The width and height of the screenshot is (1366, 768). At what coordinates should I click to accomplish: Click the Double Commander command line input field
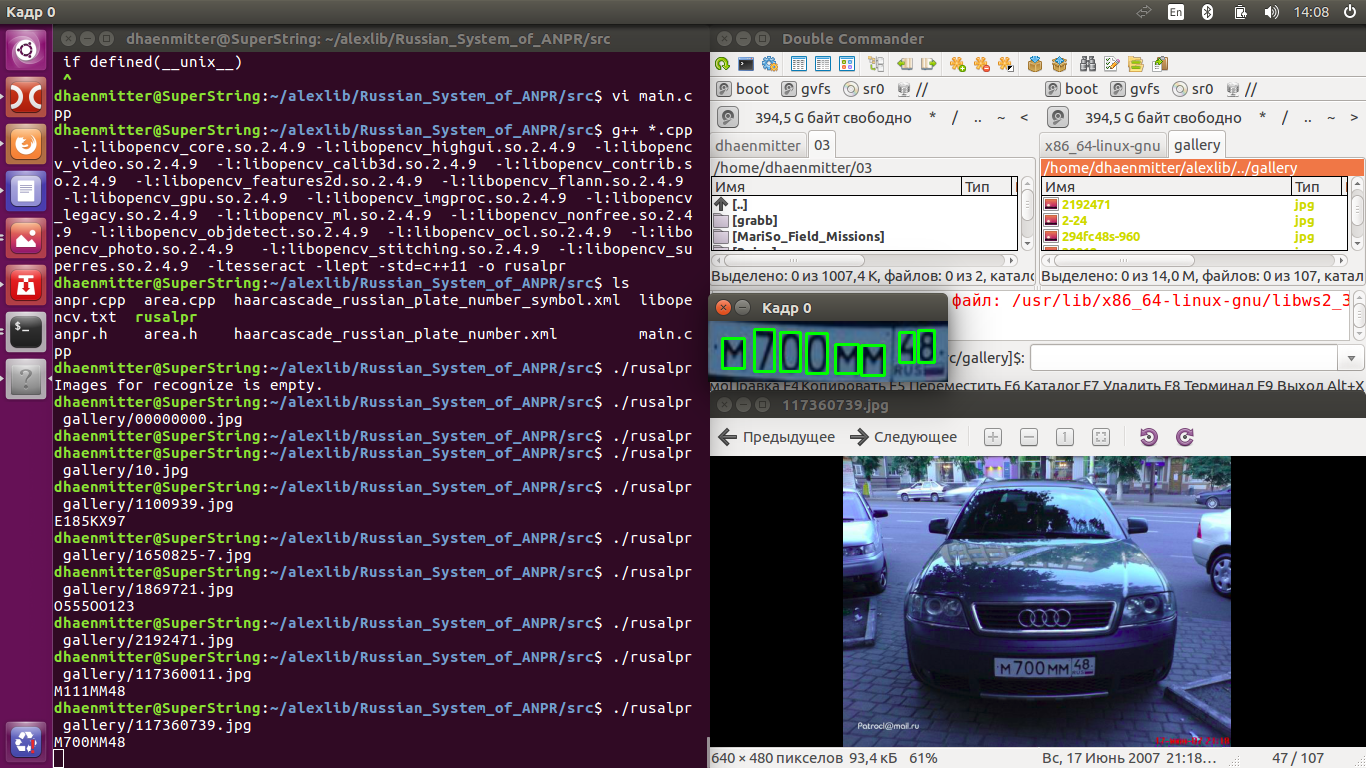point(1184,358)
